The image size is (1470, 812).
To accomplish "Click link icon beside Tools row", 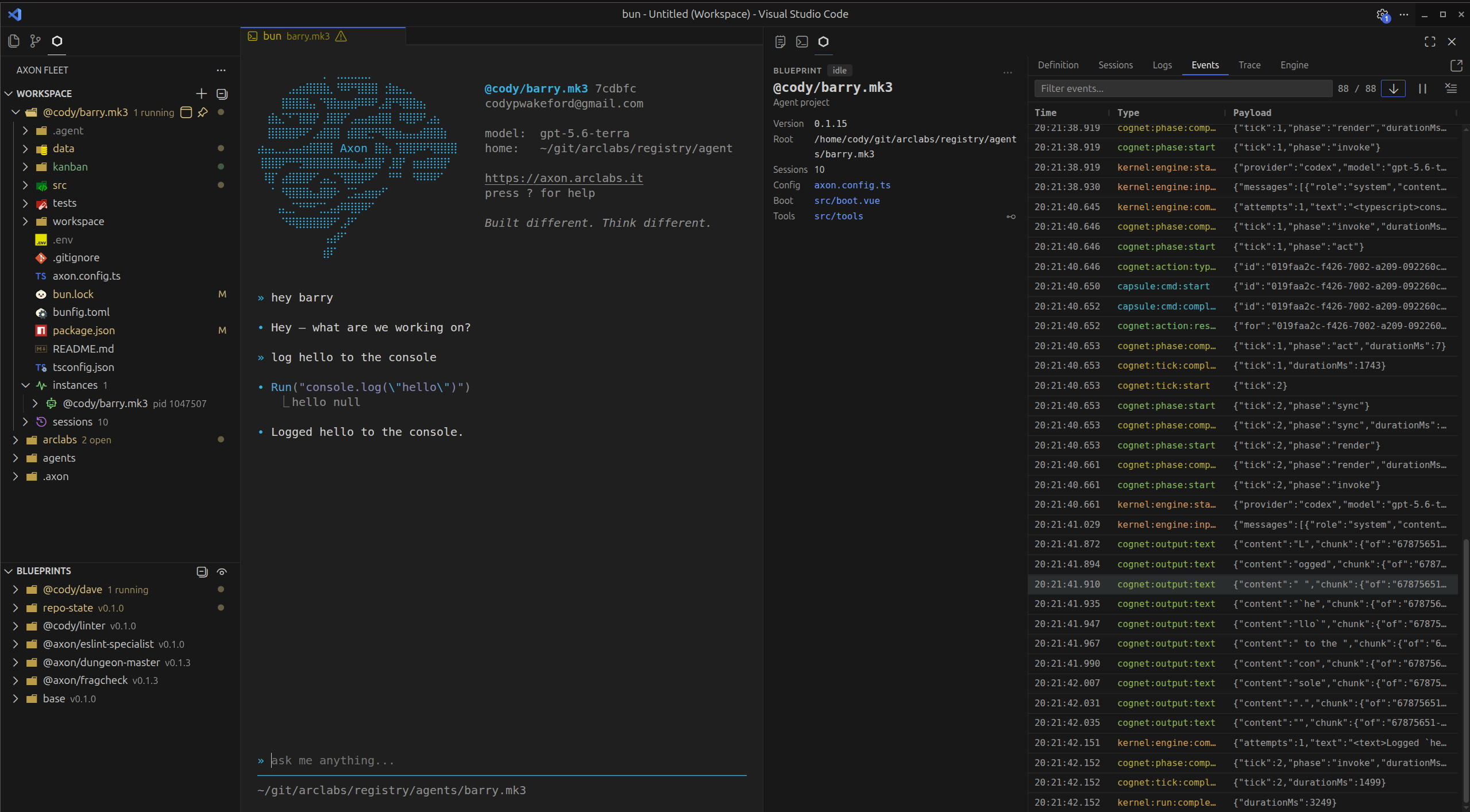I will (x=1011, y=216).
